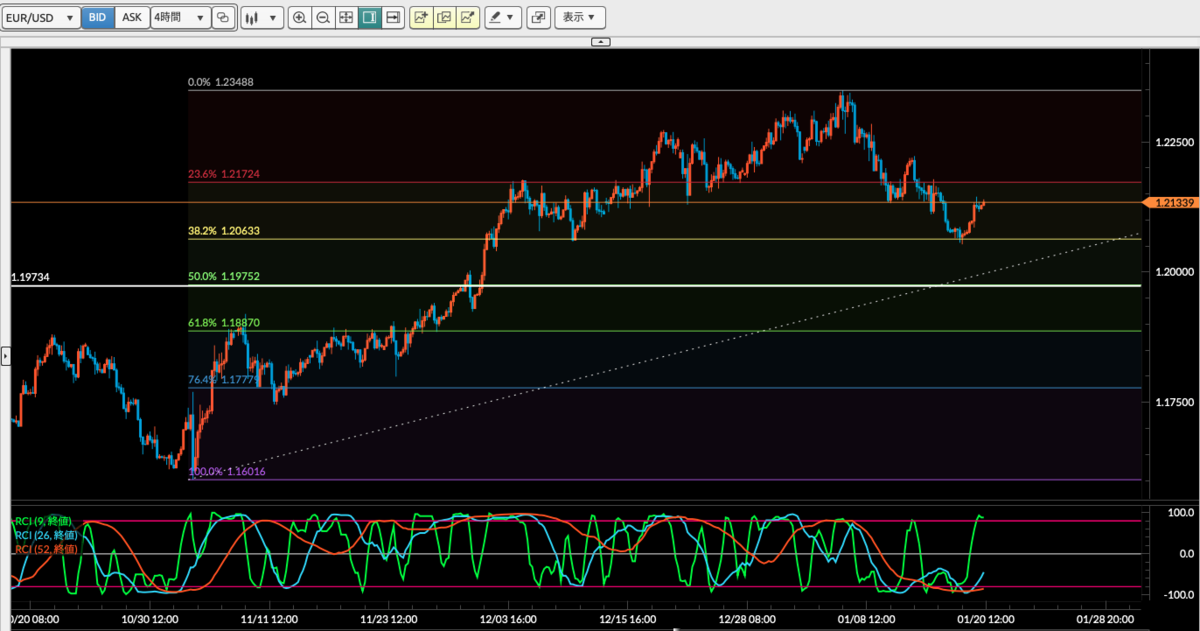Click the RCI (26, 終値) indicator label

pyautogui.click(x=46, y=535)
